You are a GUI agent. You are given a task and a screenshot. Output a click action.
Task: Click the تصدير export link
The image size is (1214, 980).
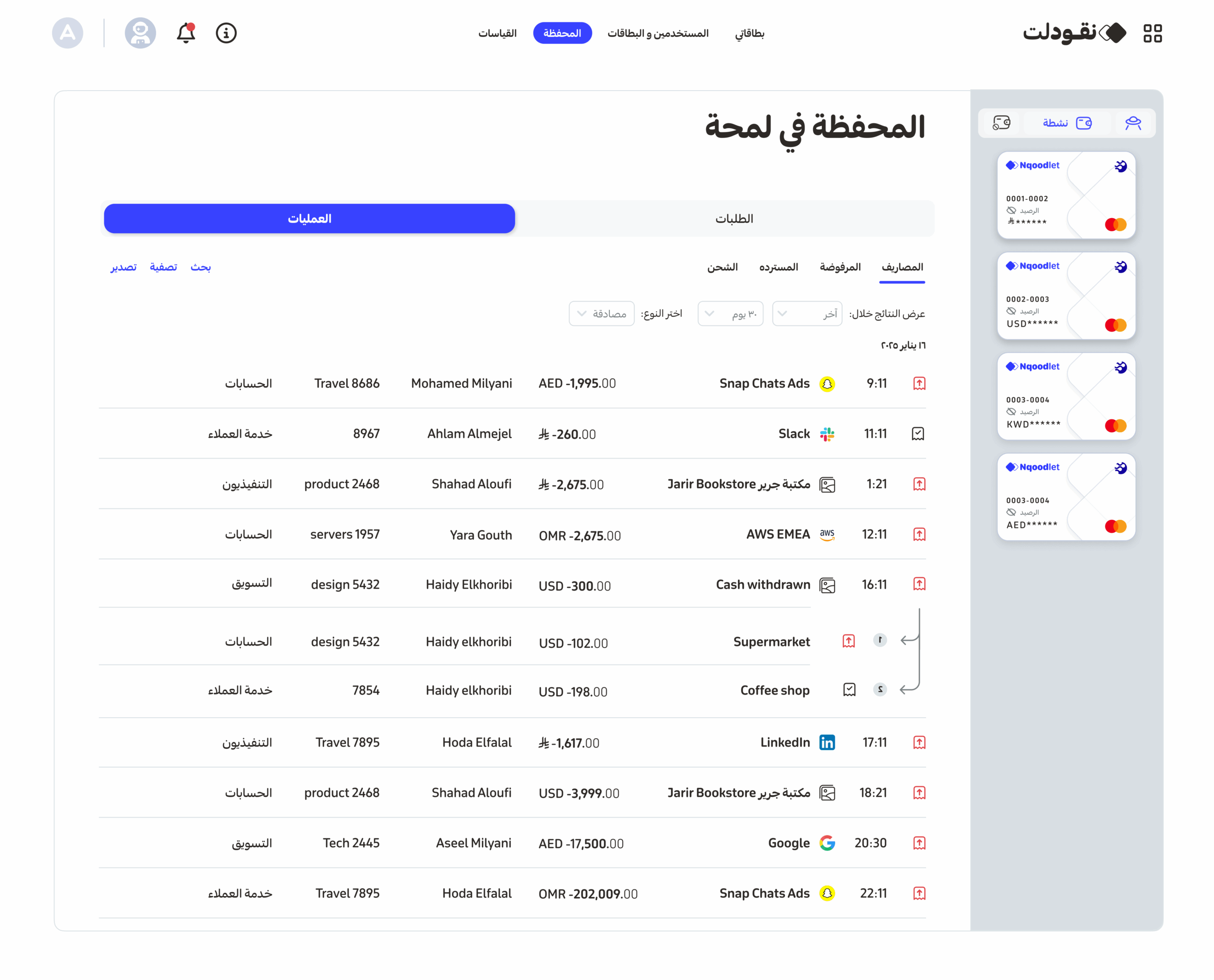pos(123,267)
